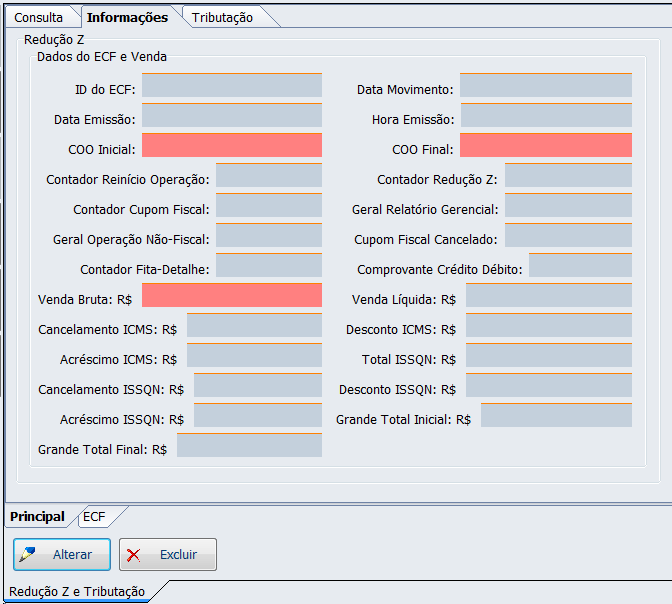
Task: Click the ID do ECF field
Action: point(231,86)
